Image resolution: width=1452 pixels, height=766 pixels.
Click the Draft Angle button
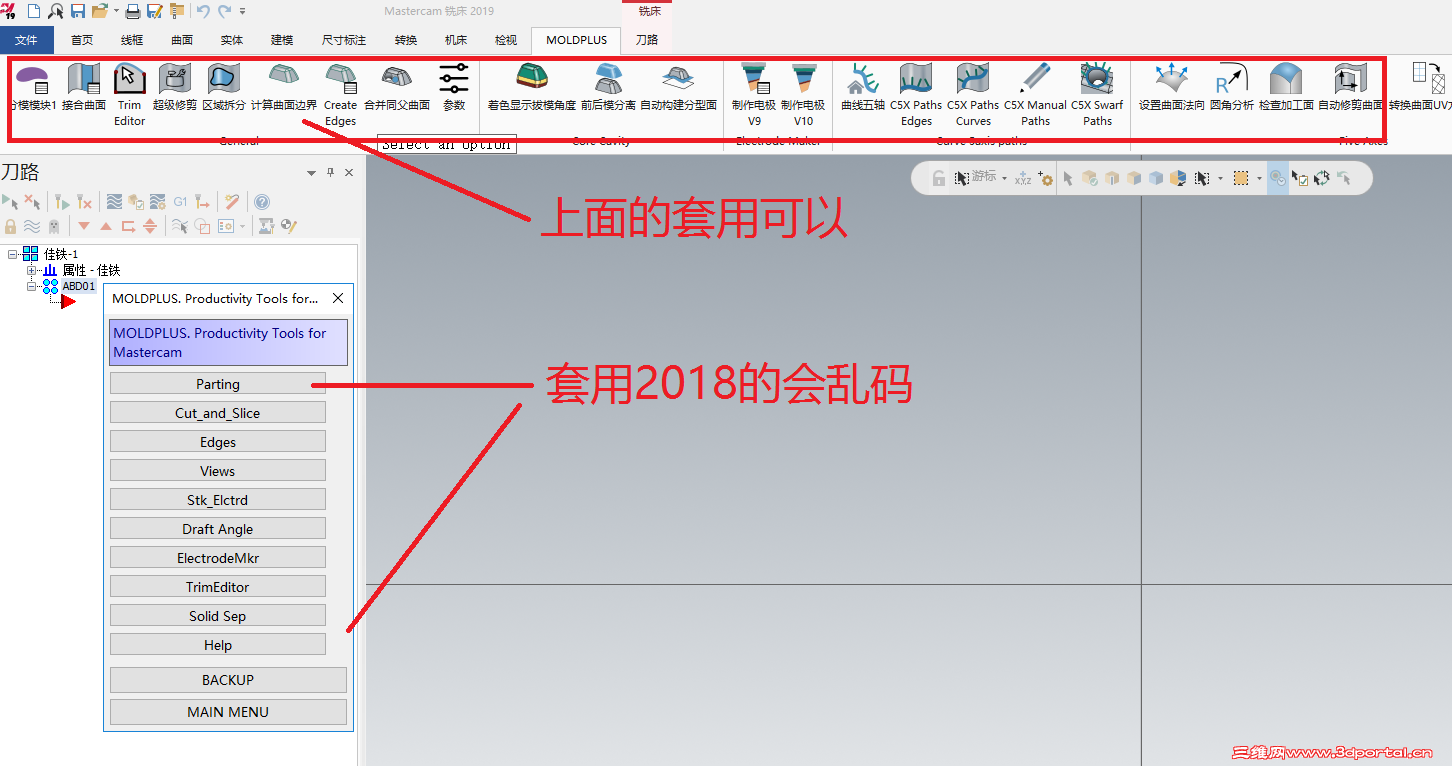click(218, 529)
